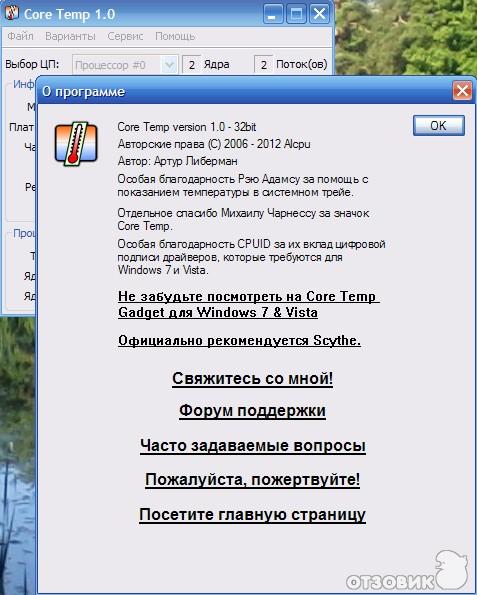Close the Core Temp 1.0 main window
Image resolution: width=477 pixels, height=595 pixels.
click(320, 14)
